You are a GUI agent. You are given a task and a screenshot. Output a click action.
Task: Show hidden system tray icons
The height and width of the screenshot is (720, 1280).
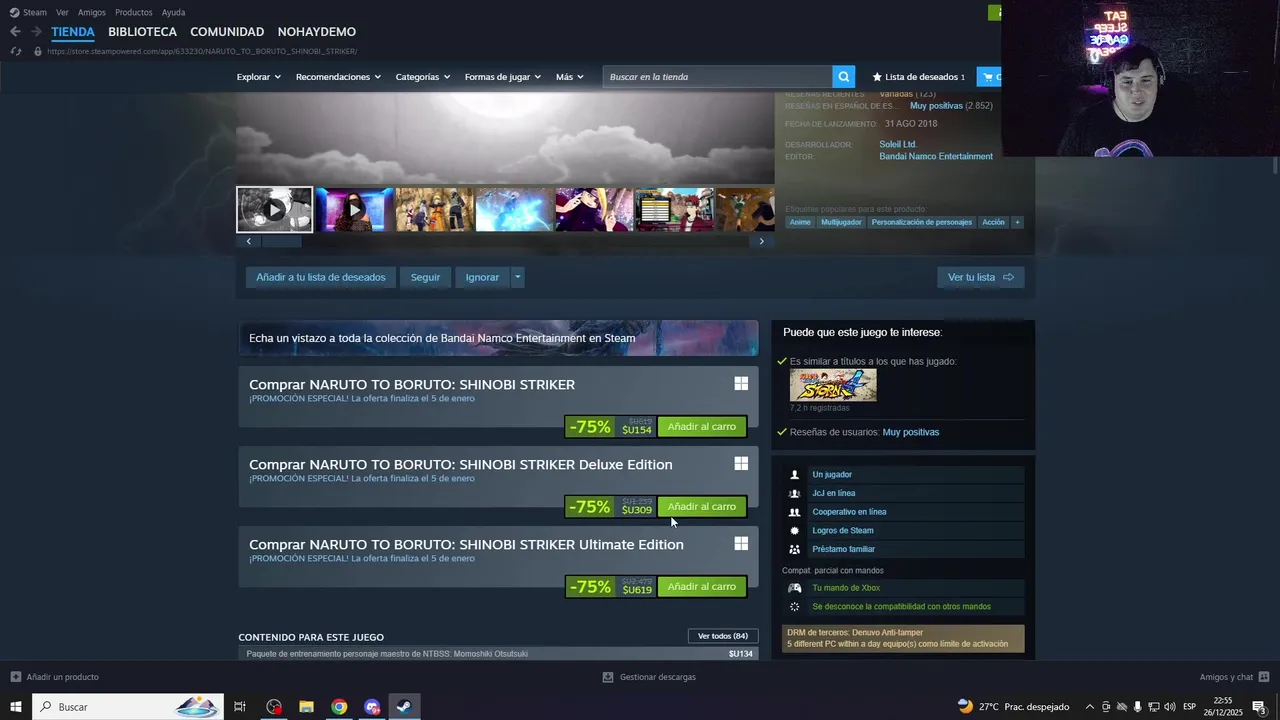point(1090,707)
